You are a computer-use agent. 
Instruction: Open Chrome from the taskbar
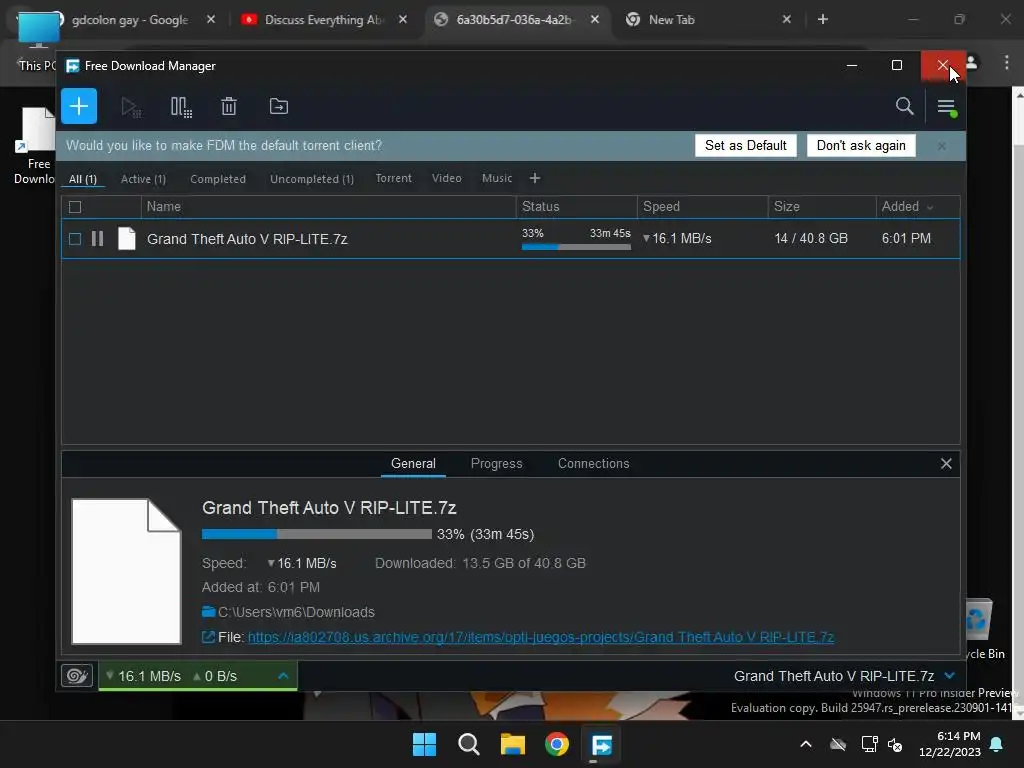click(x=557, y=744)
